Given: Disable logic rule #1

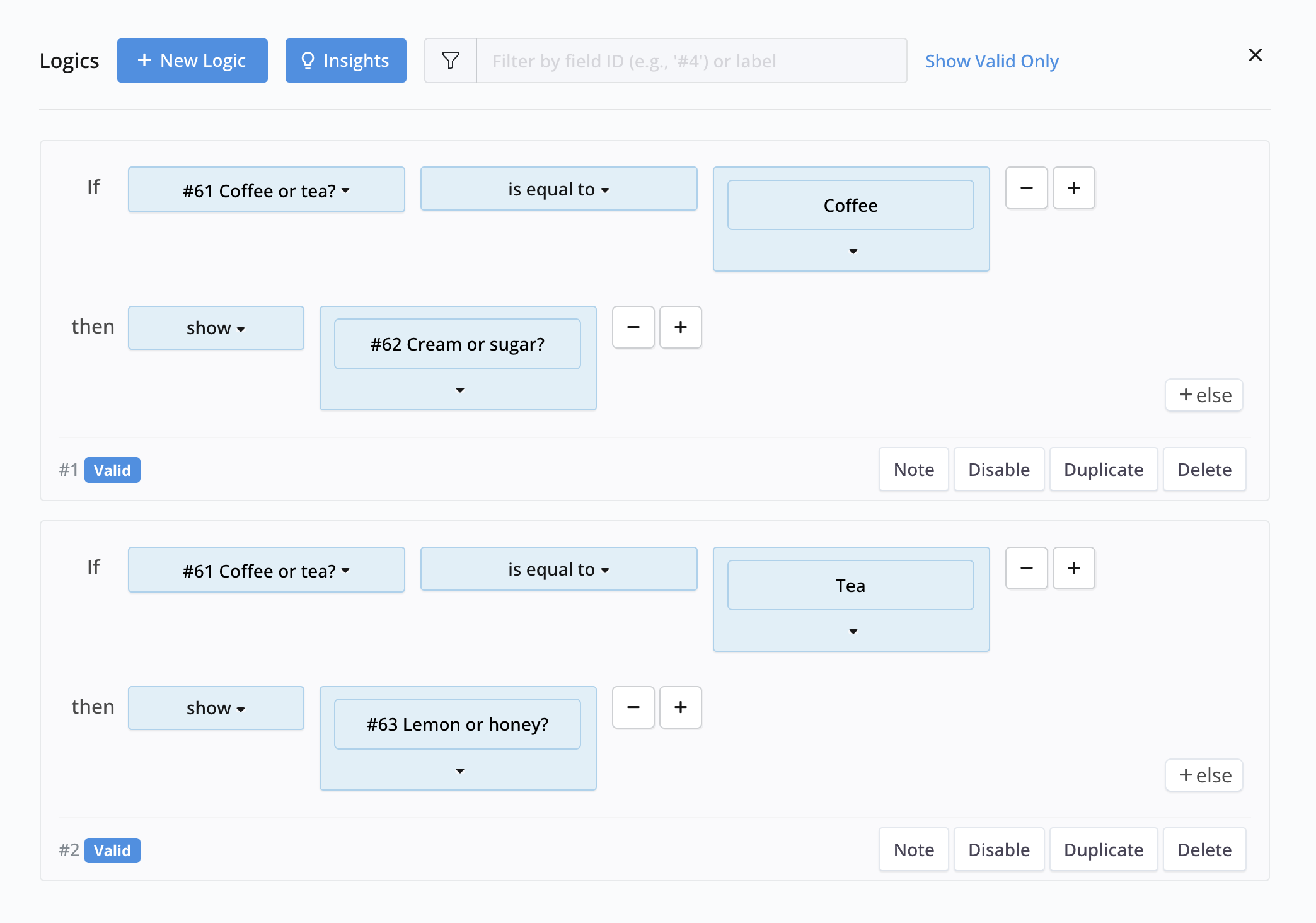Looking at the screenshot, I should tap(998, 470).
